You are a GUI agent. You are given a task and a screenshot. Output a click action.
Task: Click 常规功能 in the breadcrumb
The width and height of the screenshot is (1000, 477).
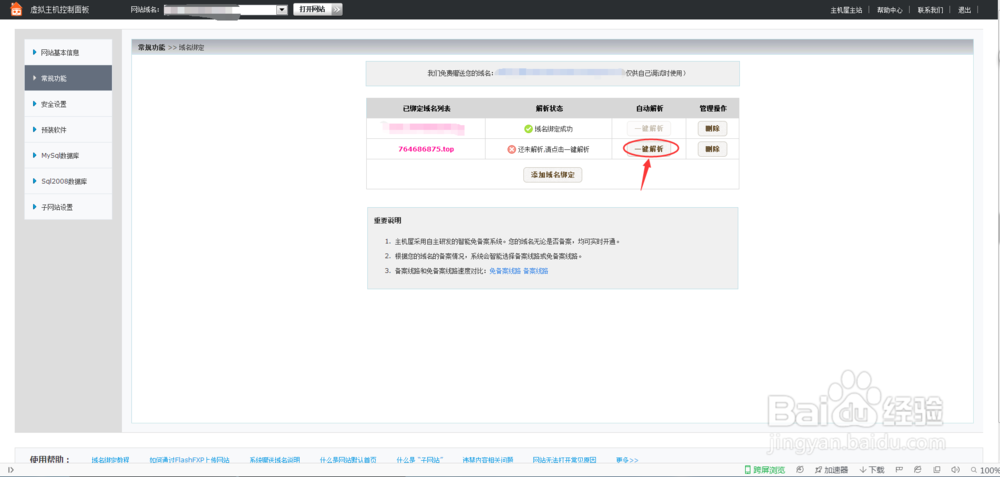(151, 48)
